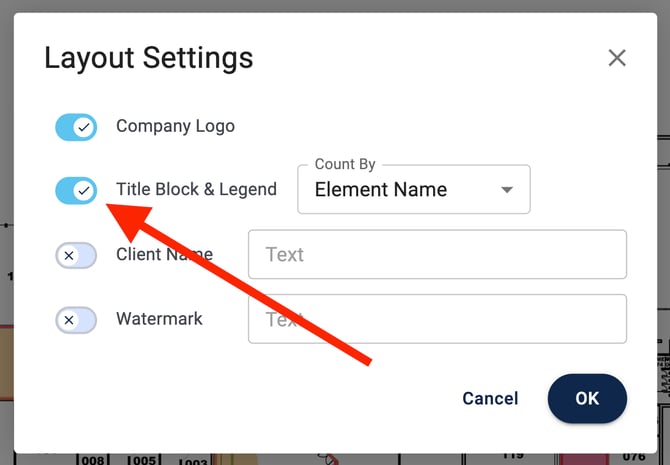Click the Layout Settings dialog title

(148, 58)
